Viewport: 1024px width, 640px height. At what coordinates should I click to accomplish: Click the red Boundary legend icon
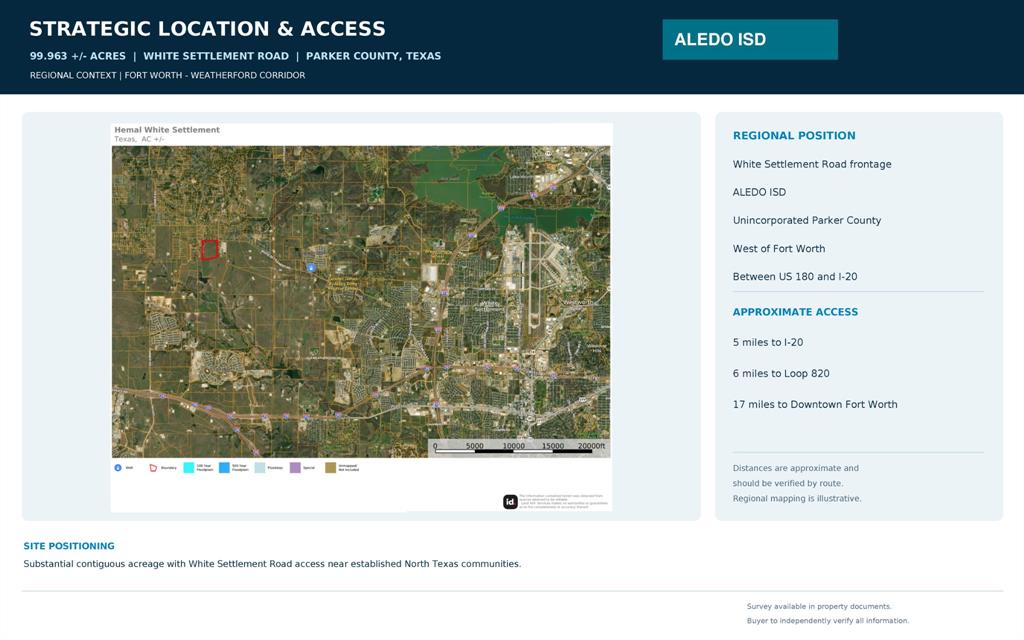click(153, 468)
